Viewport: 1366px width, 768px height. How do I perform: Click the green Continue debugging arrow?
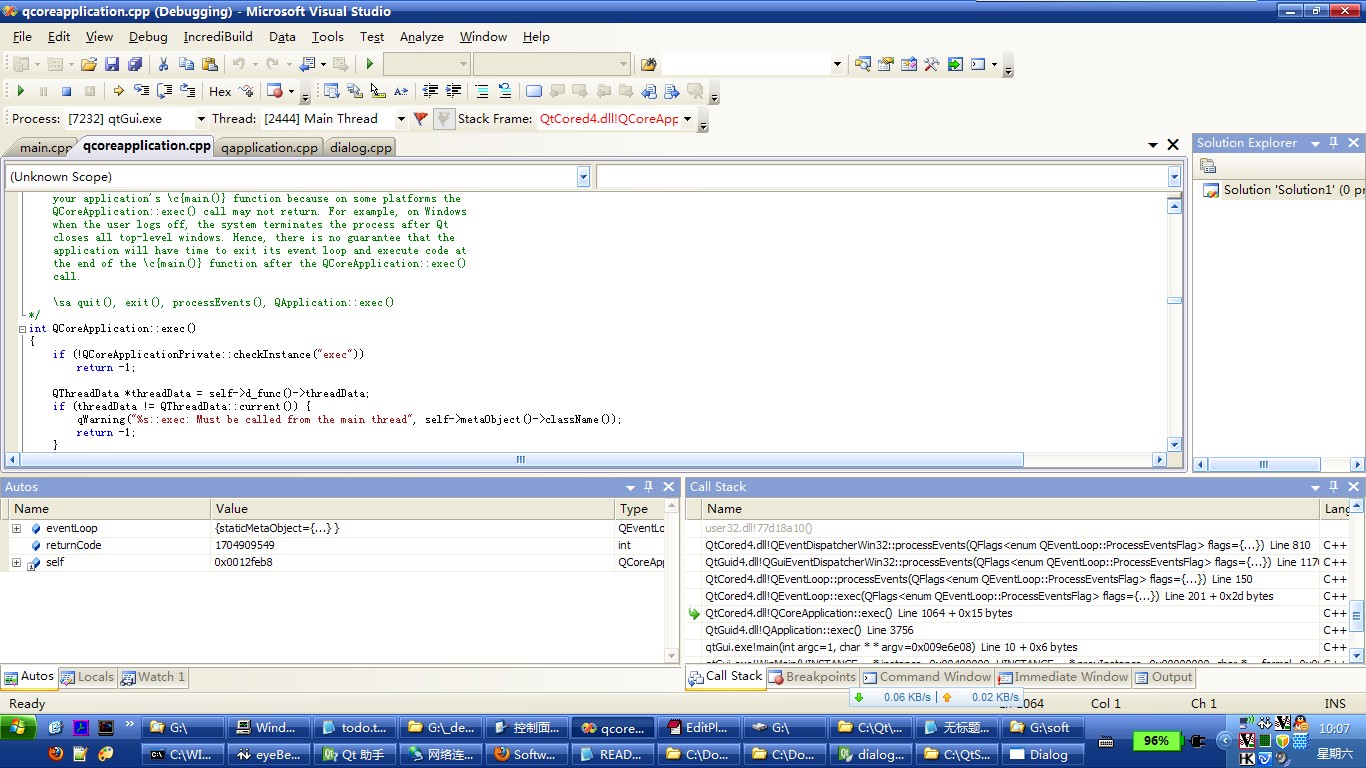20,91
